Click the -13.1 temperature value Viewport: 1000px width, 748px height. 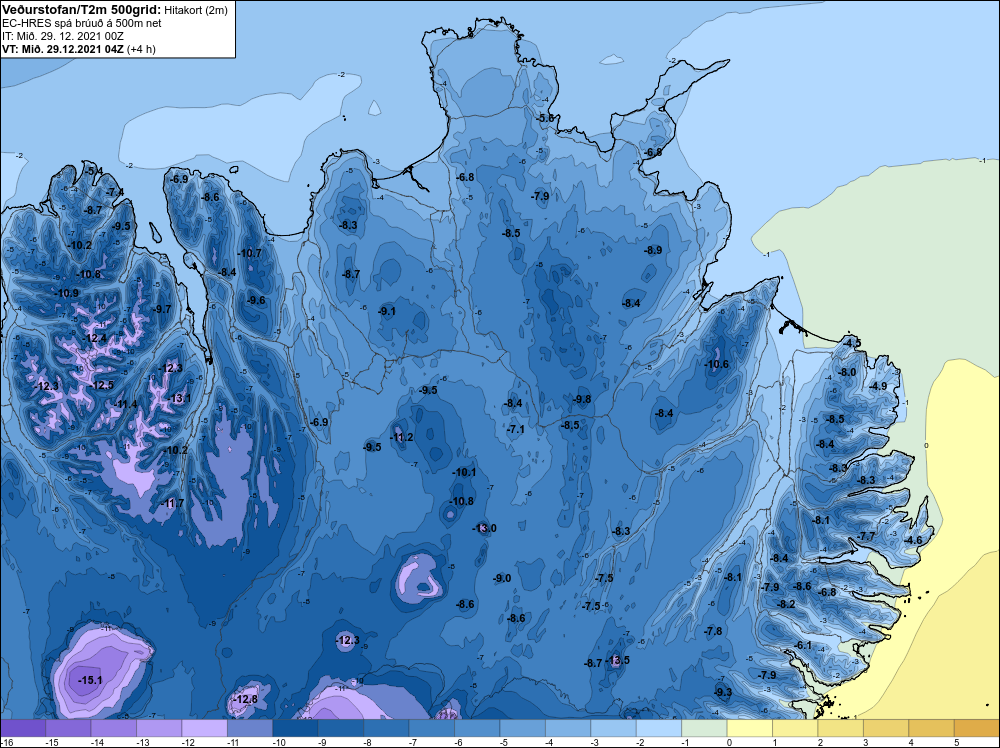pyautogui.click(x=179, y=399)
